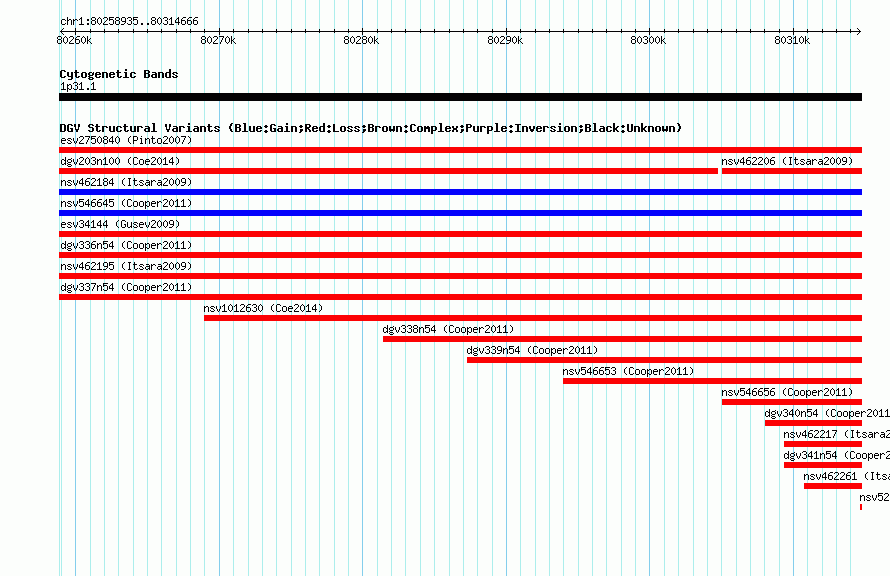Select the black 1p31.1 cytogenetic band bar

click(x=460, y=97)
